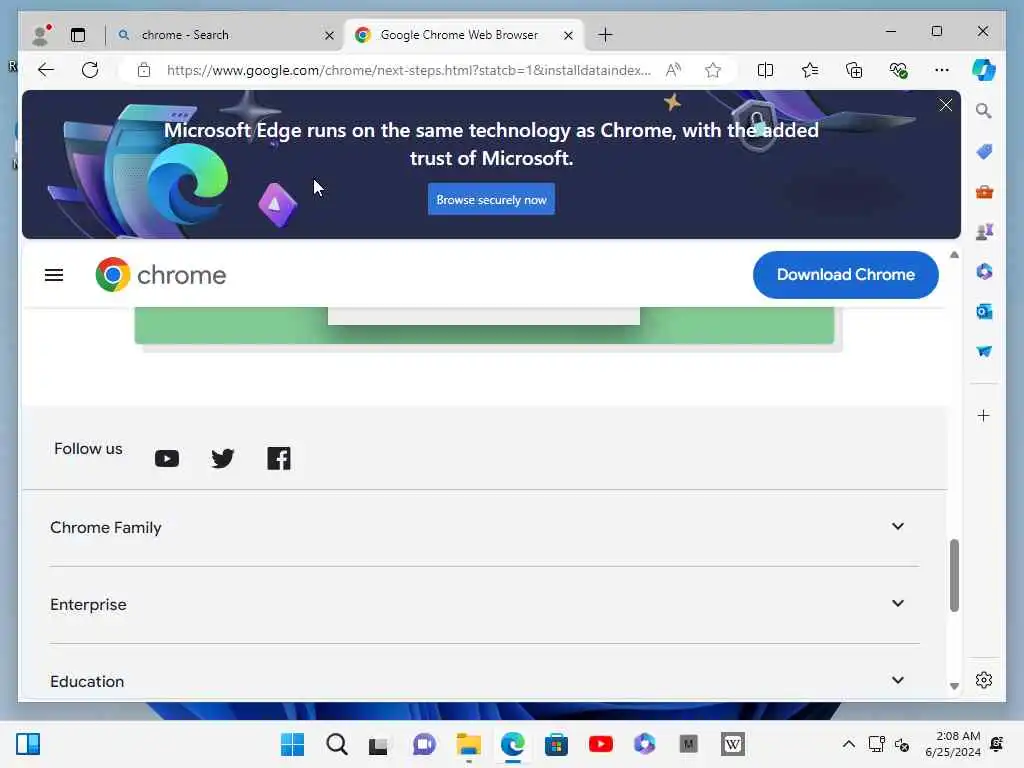Expand the Education section
The image size is (1024, 768).
[x=485, y=681]
